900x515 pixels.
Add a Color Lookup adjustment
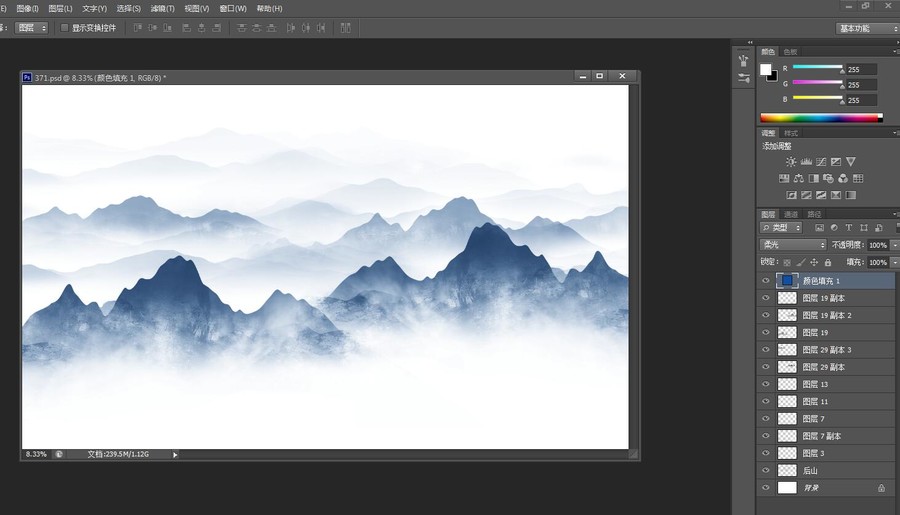tap(858, 179)
